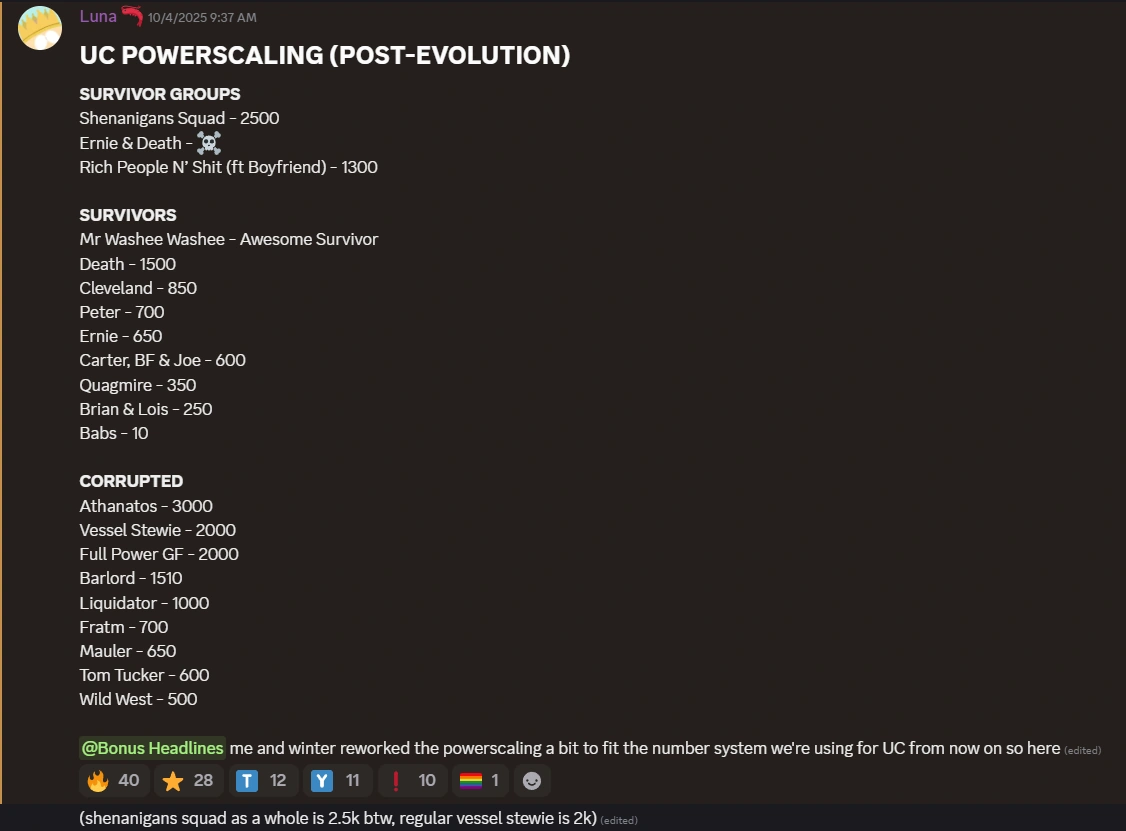
Task: Click the Mr Washee Washee line
Action: click(x=228, y=239)
